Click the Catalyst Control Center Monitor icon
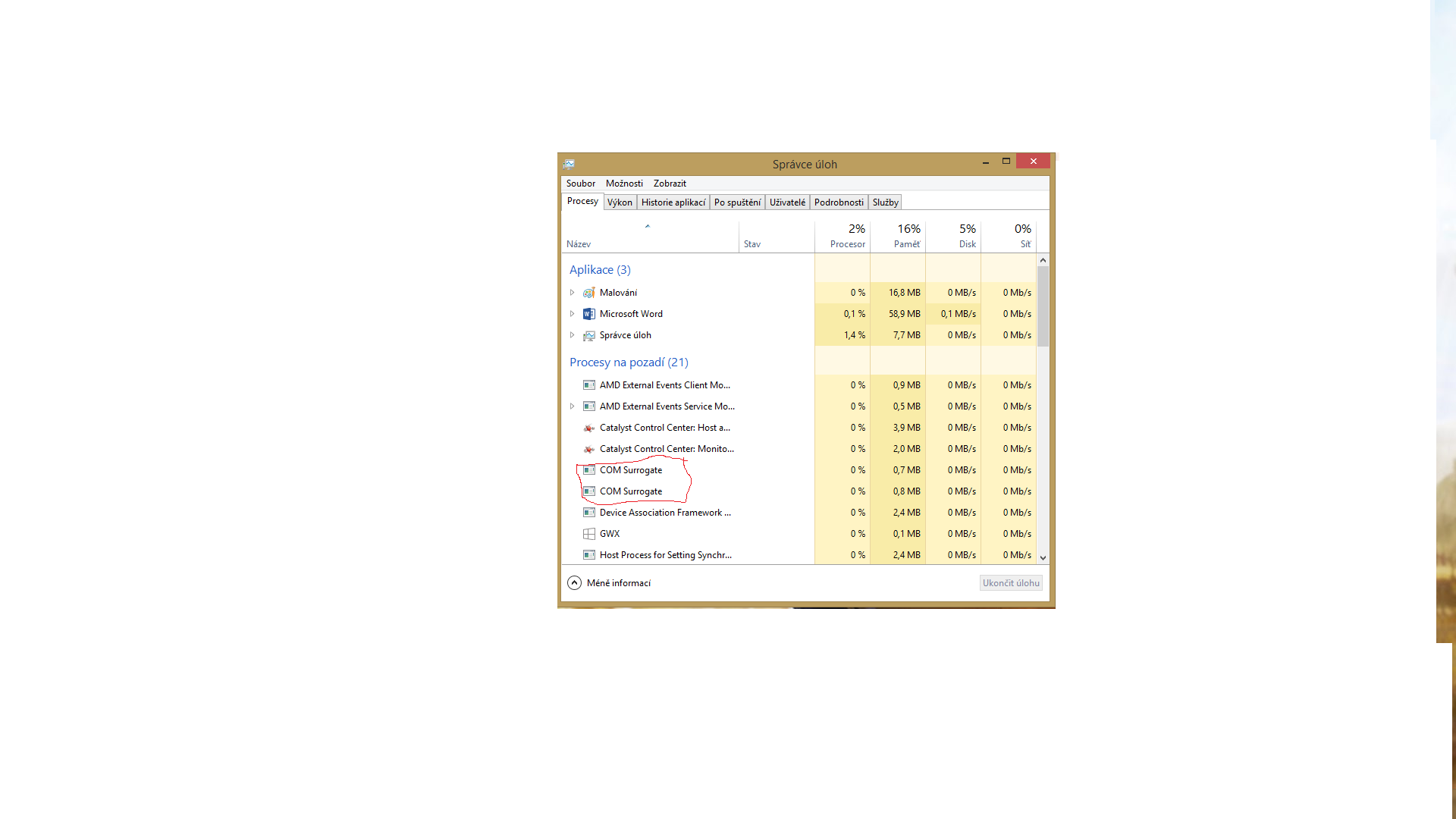 (588, 449)
